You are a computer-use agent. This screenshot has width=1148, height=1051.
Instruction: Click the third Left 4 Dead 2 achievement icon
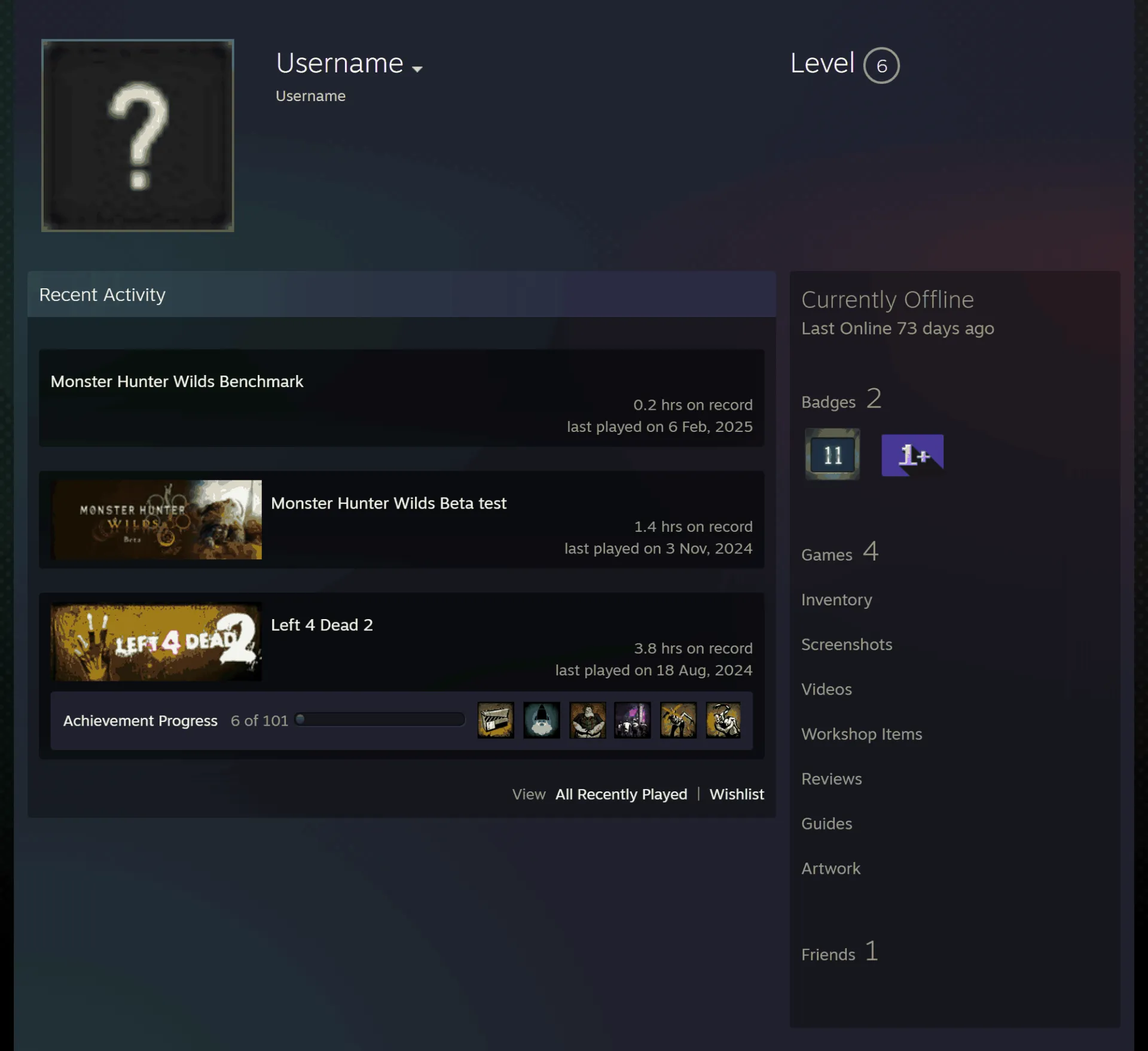pos(588,720)
